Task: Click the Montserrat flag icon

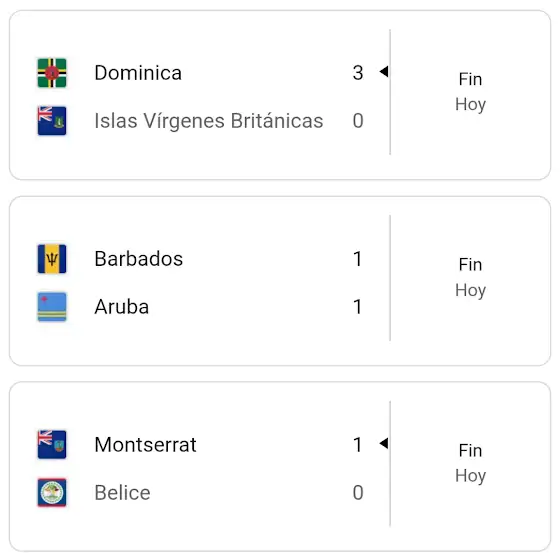Action: tap(52, 445)
